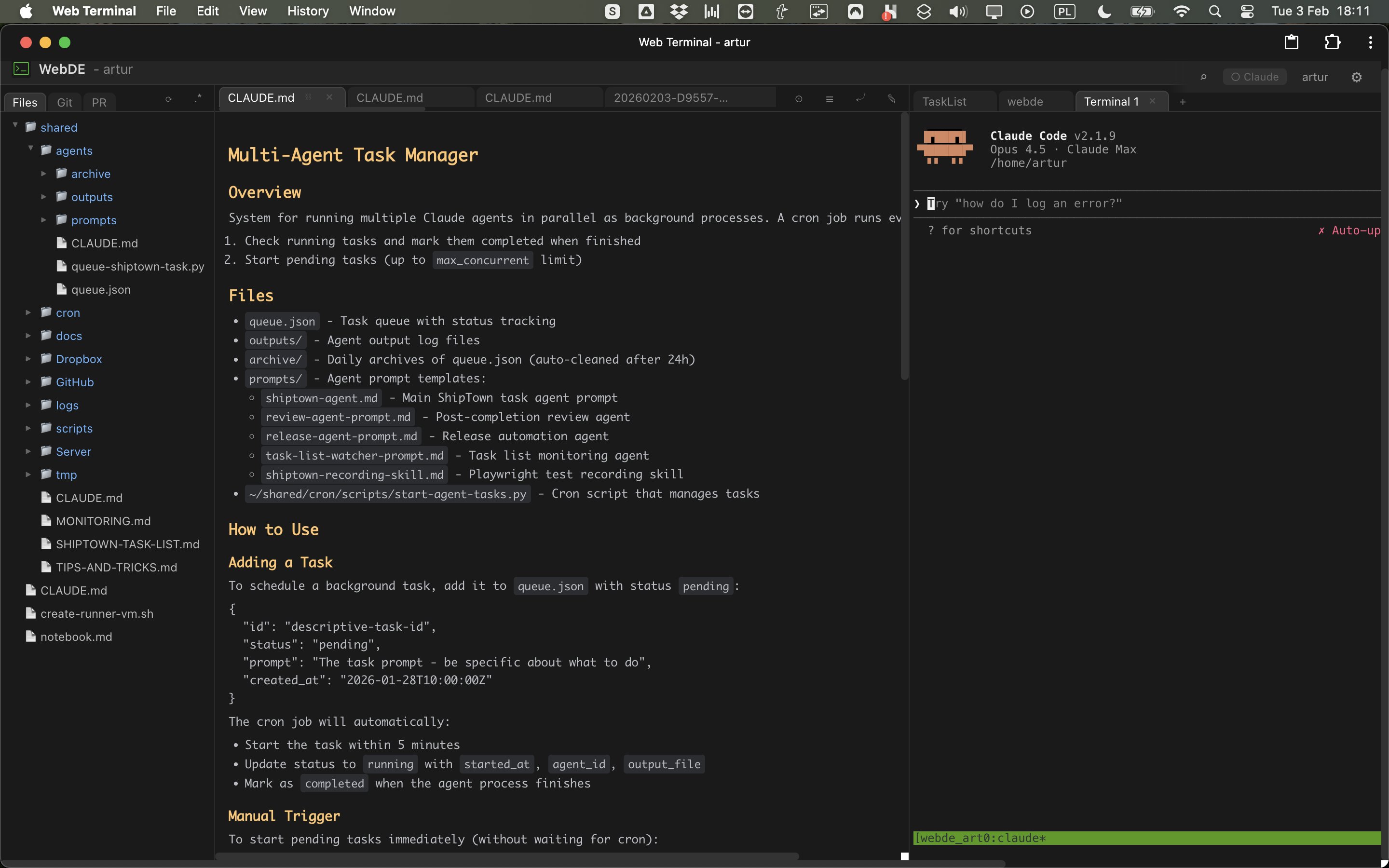
Task: Click the pin icon on the active CLAUDE.md tab
Action: 308,97
